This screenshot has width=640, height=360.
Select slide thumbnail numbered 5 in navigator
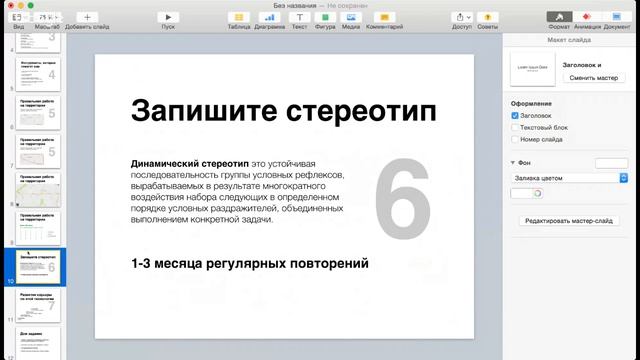pos(38,74)
